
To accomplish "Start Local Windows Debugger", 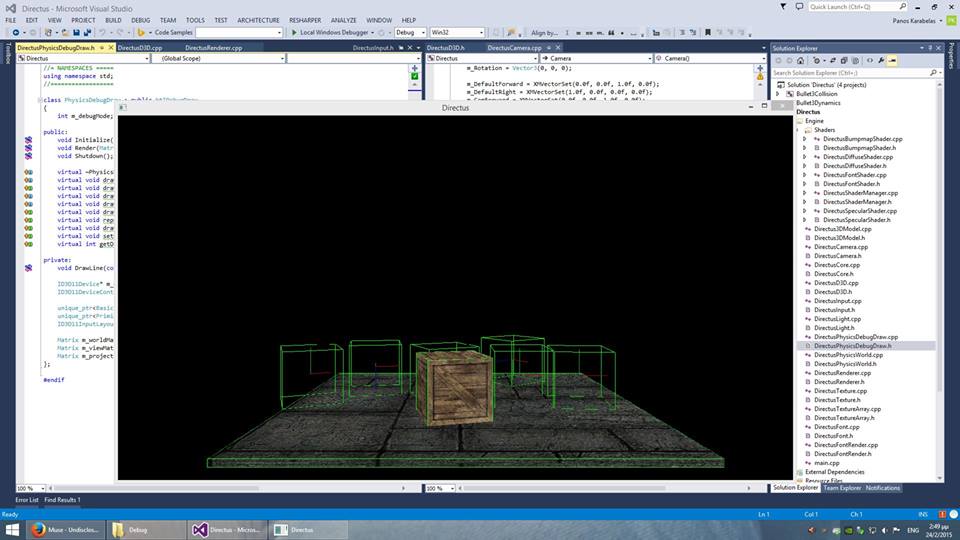I will [331, 32].
